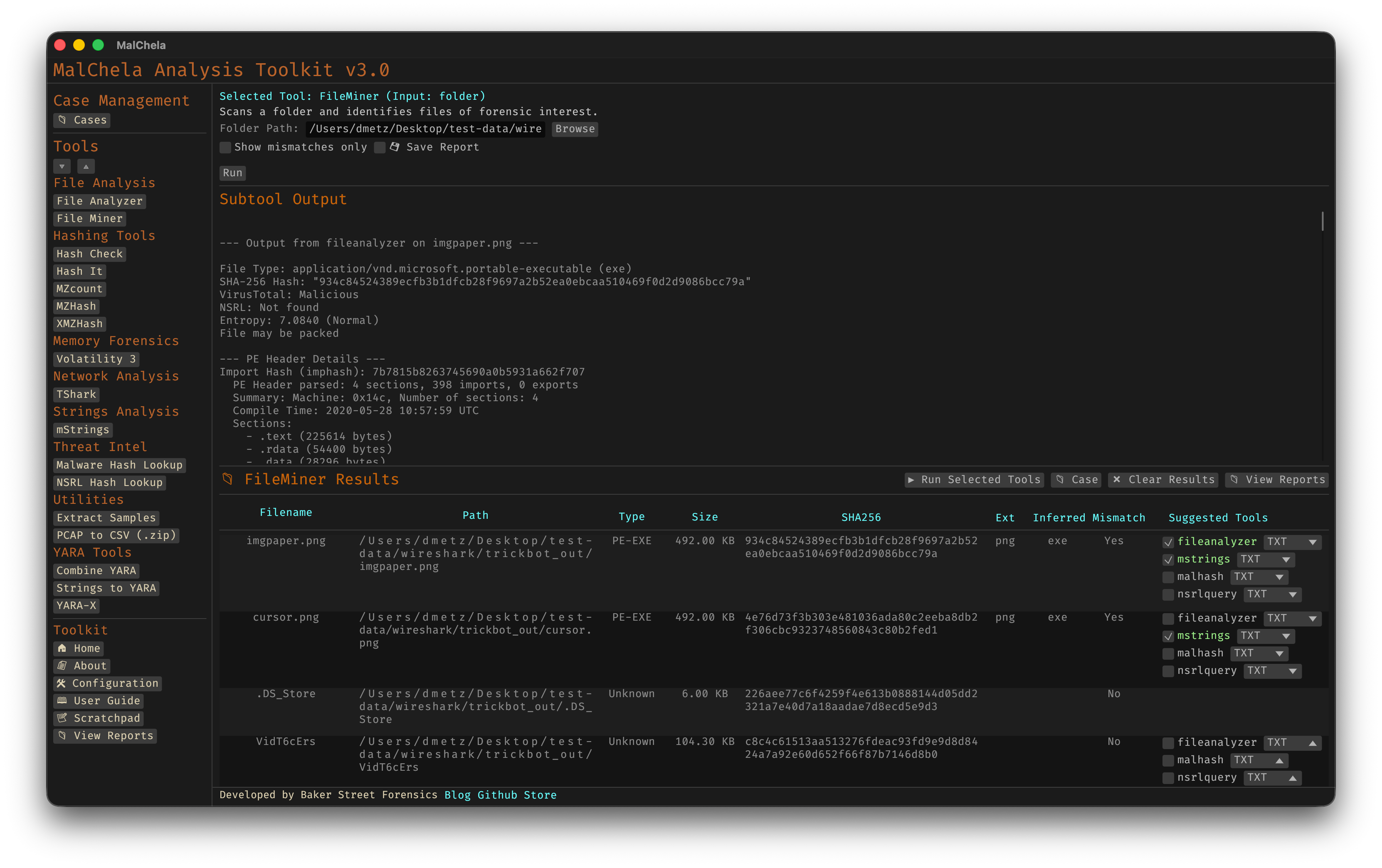This screenshot has height=868, width=1382.
Task: Click Run Selected Tools
Action: (974, 480)
